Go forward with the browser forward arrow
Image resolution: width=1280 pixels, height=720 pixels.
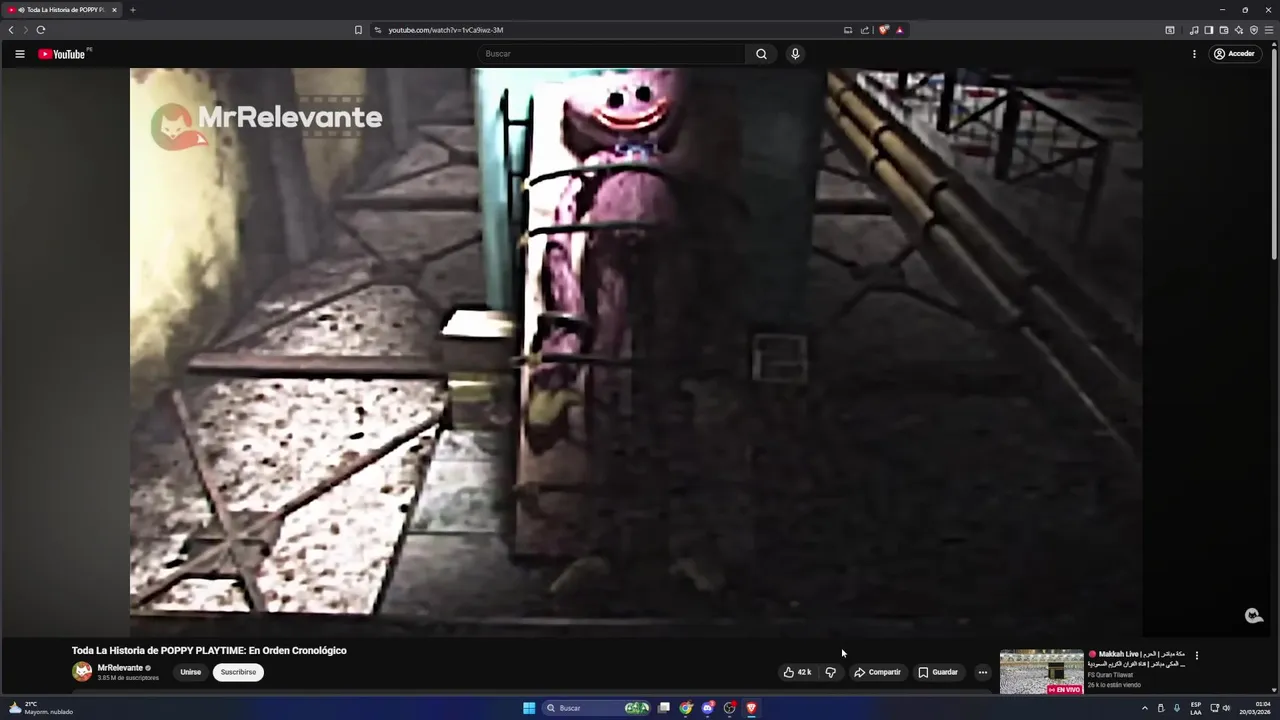25,30
